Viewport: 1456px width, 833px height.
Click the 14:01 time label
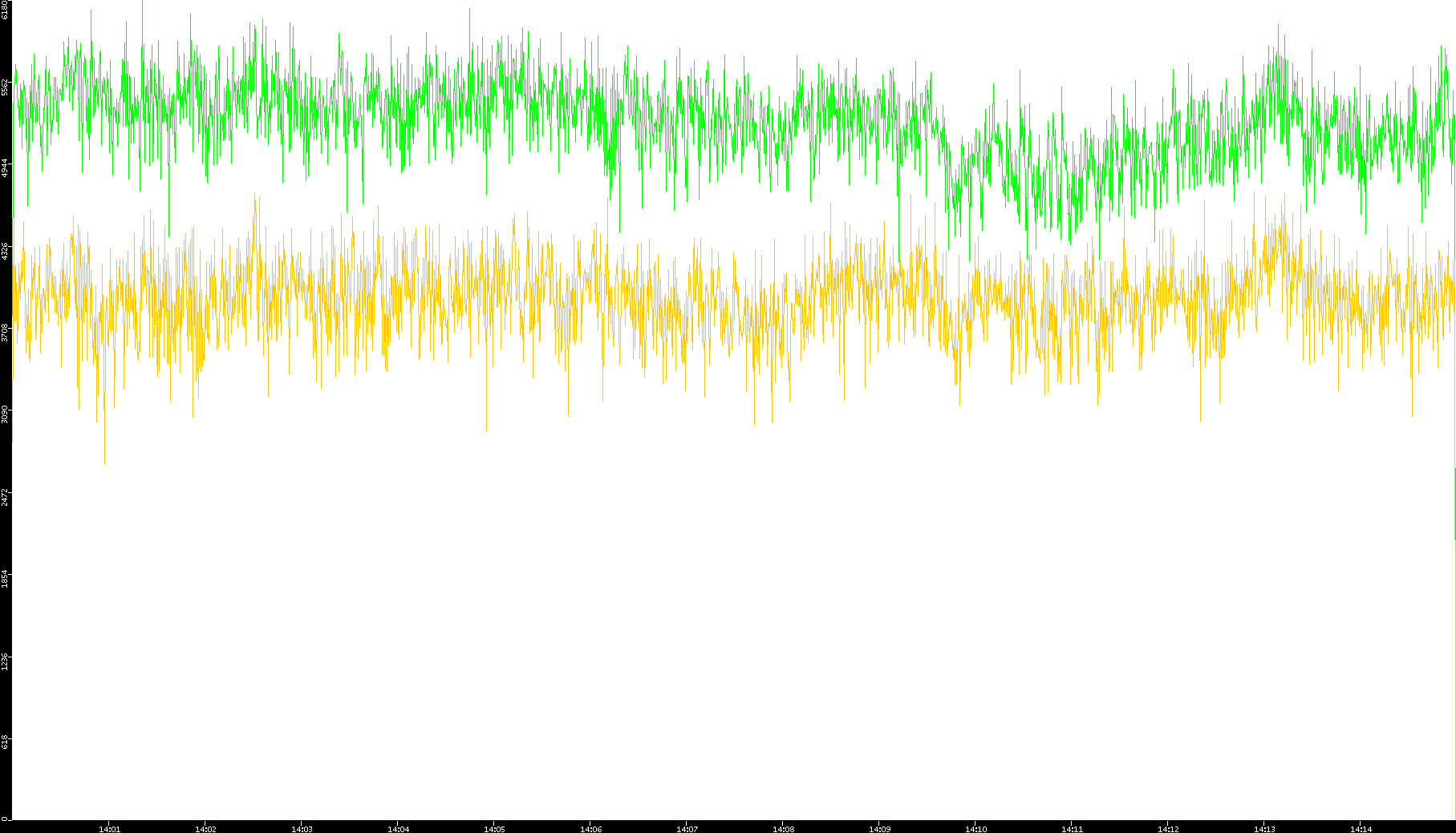(x=109, y=829)
